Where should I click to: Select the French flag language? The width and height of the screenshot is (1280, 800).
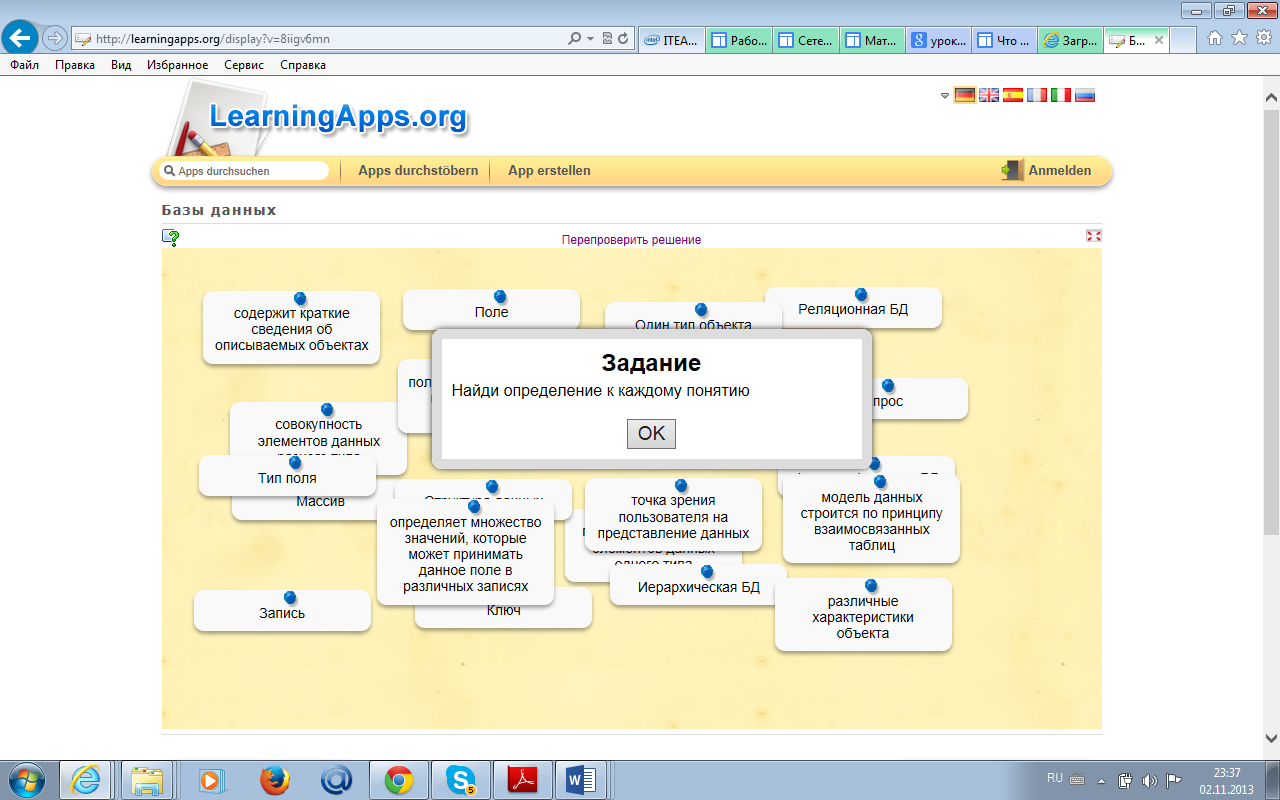(1037, 95)
